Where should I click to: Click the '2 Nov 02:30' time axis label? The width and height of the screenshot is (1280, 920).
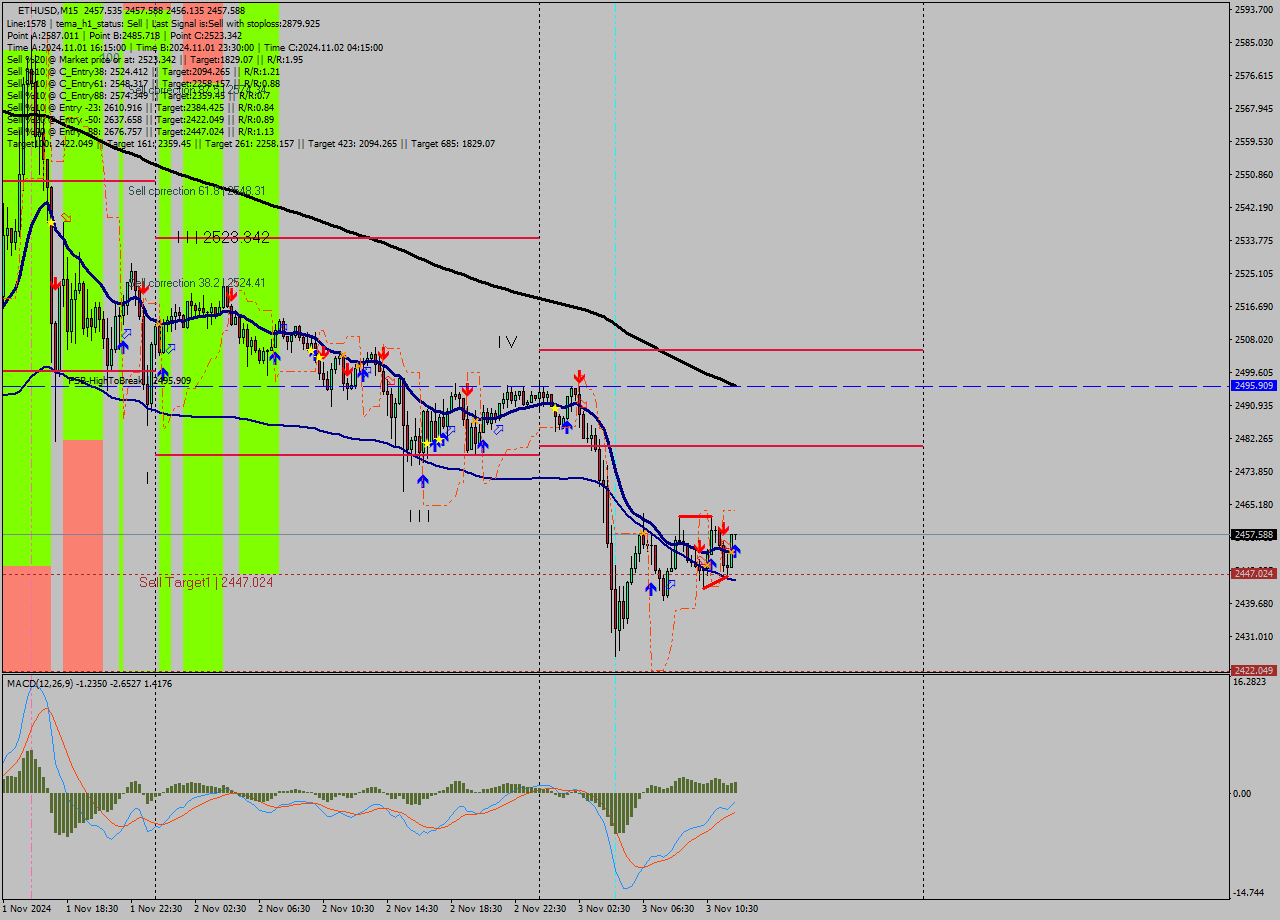220,909
